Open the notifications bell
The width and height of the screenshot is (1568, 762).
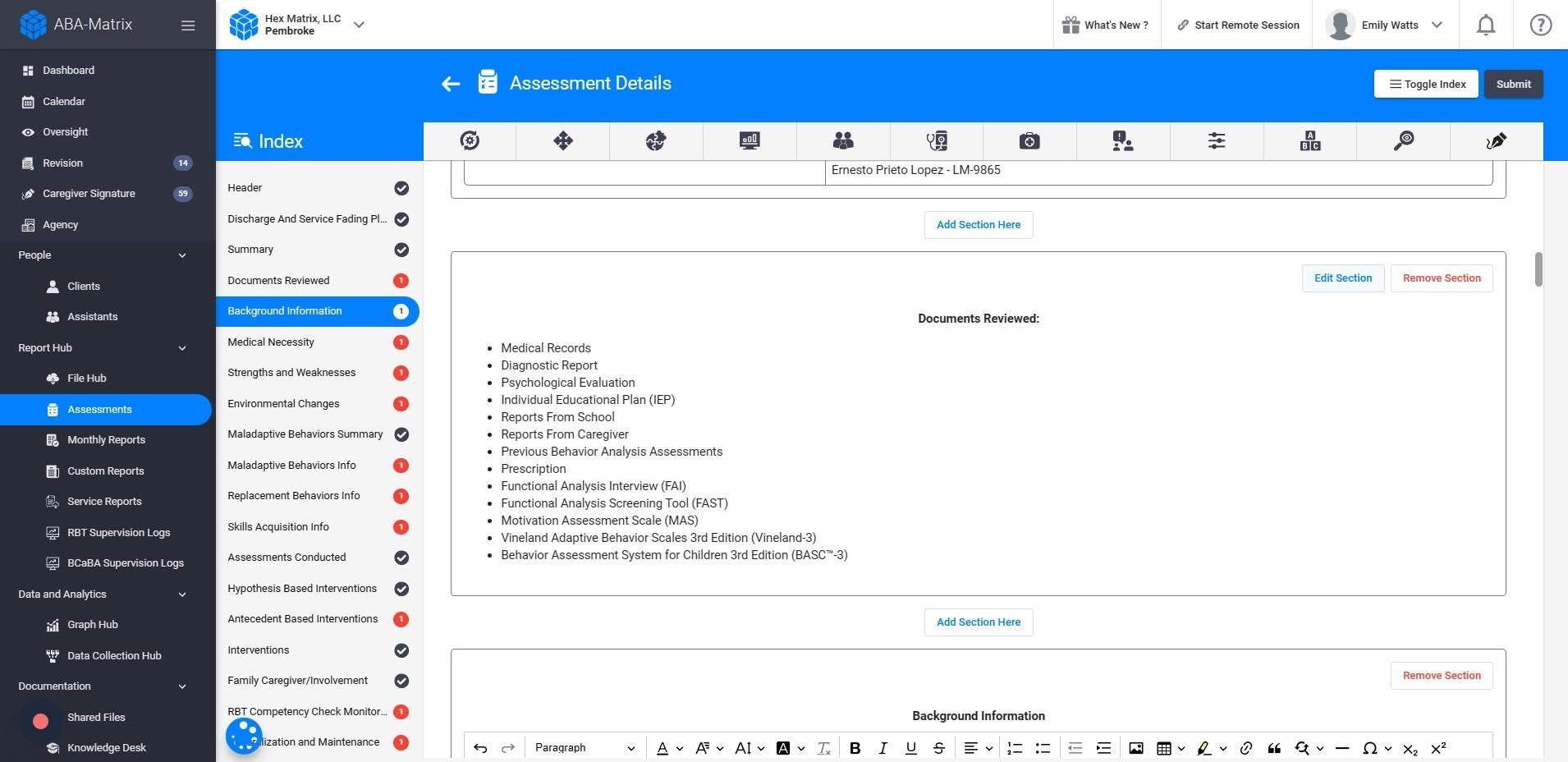(1486, 25)
